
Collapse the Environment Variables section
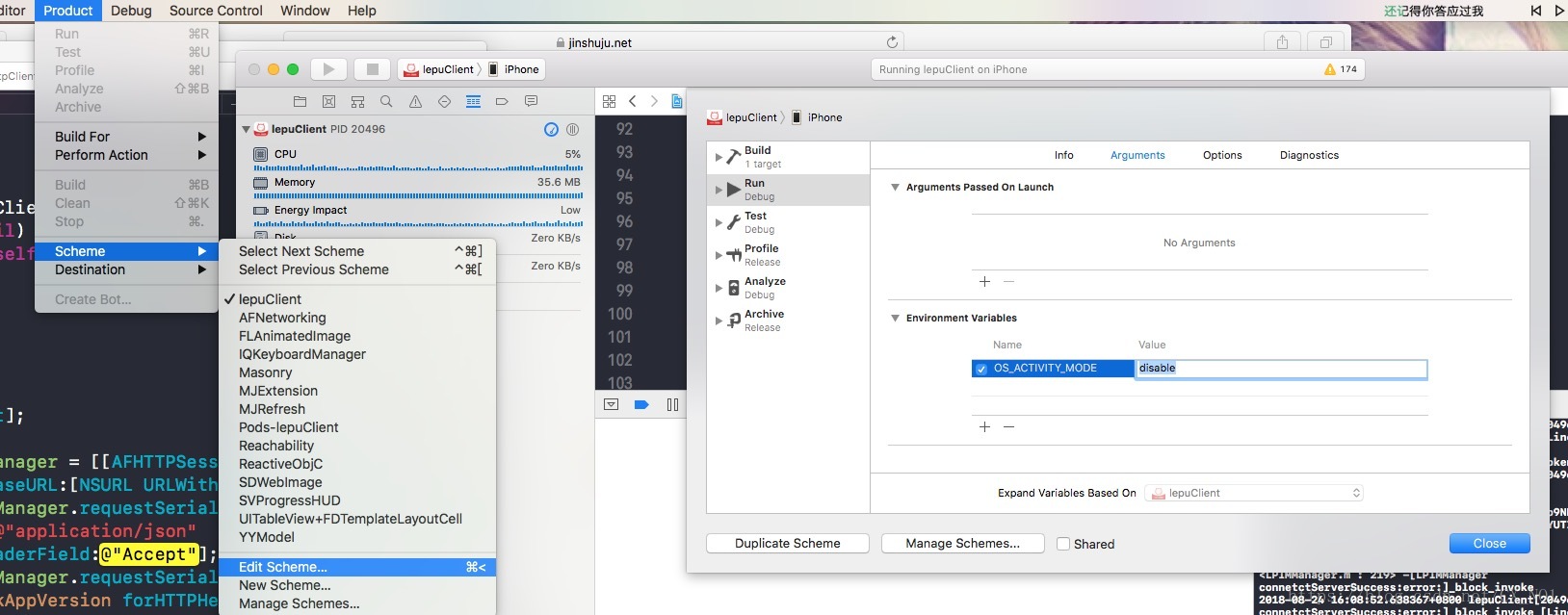click(895, 319)
